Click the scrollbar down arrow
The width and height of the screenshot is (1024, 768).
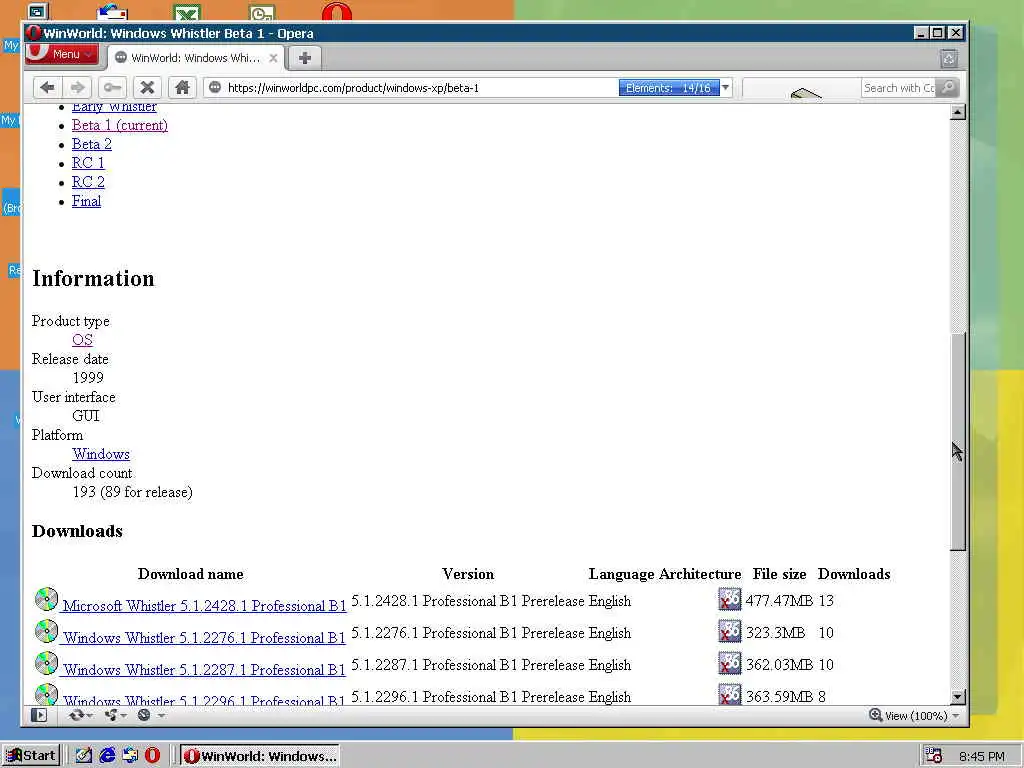pyautogui.click(x=957, y=697)
